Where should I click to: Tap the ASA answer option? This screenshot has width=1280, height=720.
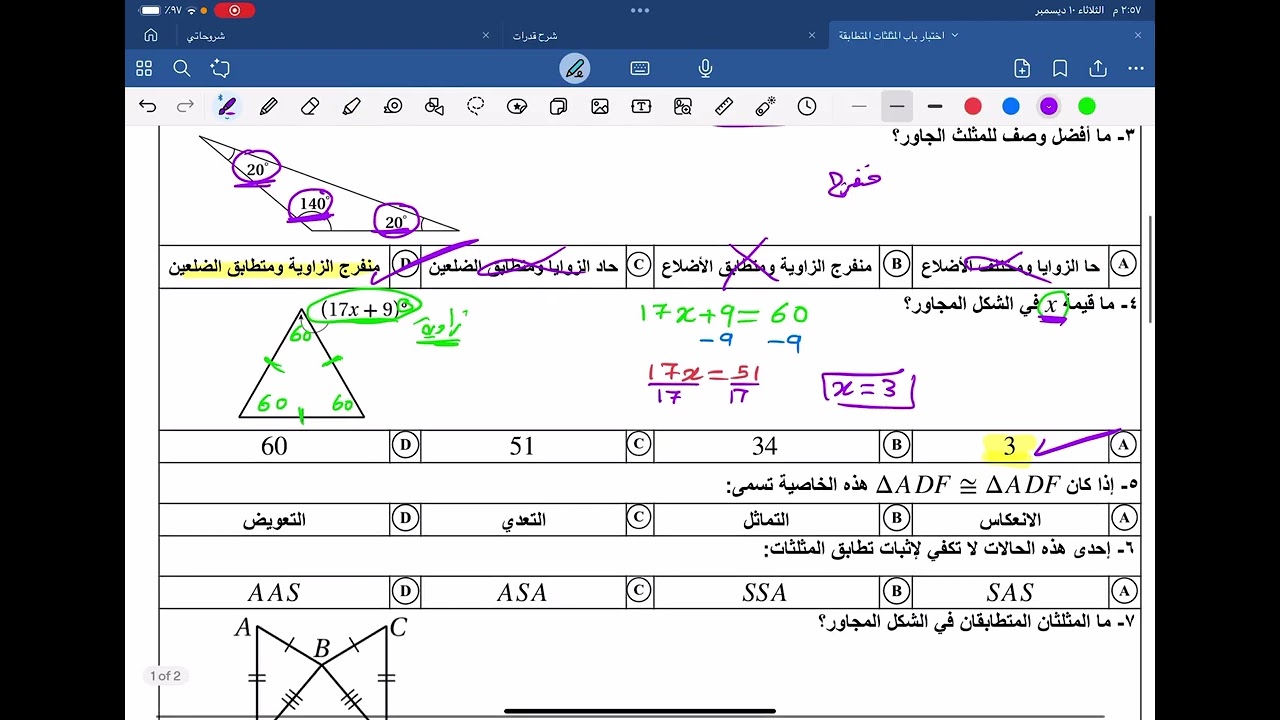[x=522, y=593]
